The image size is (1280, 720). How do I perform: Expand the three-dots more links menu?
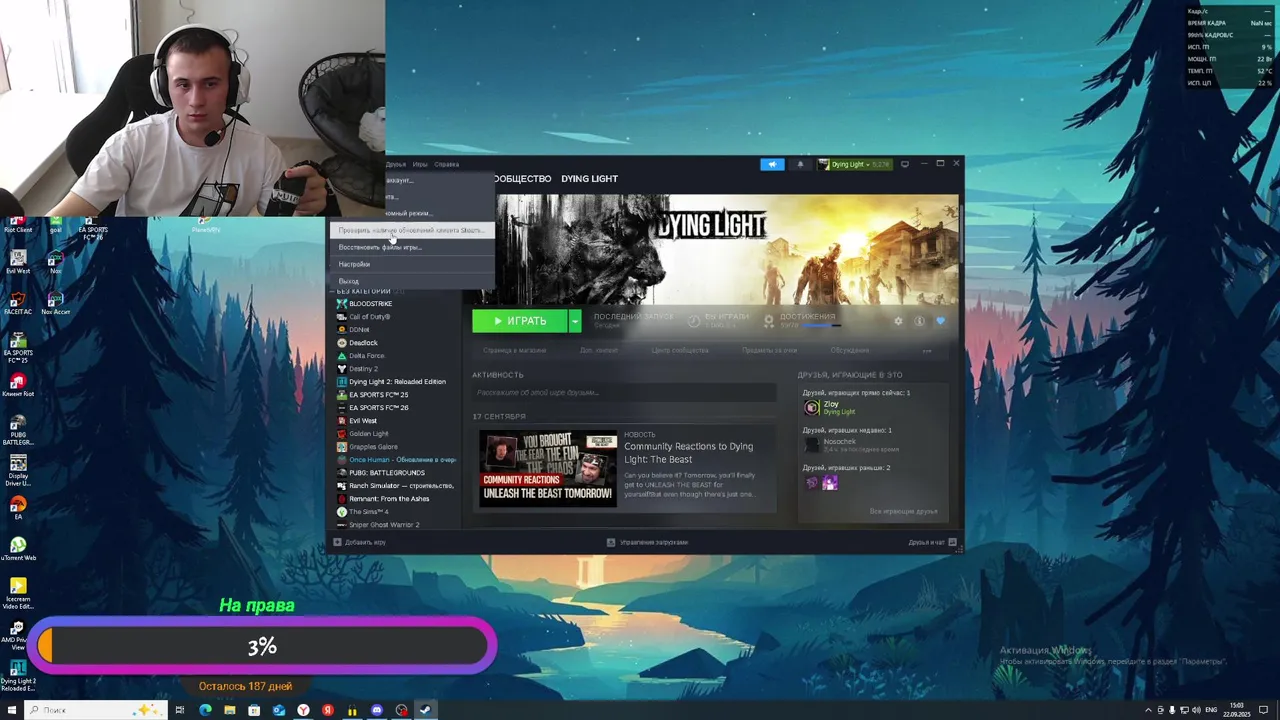(927, 350)
